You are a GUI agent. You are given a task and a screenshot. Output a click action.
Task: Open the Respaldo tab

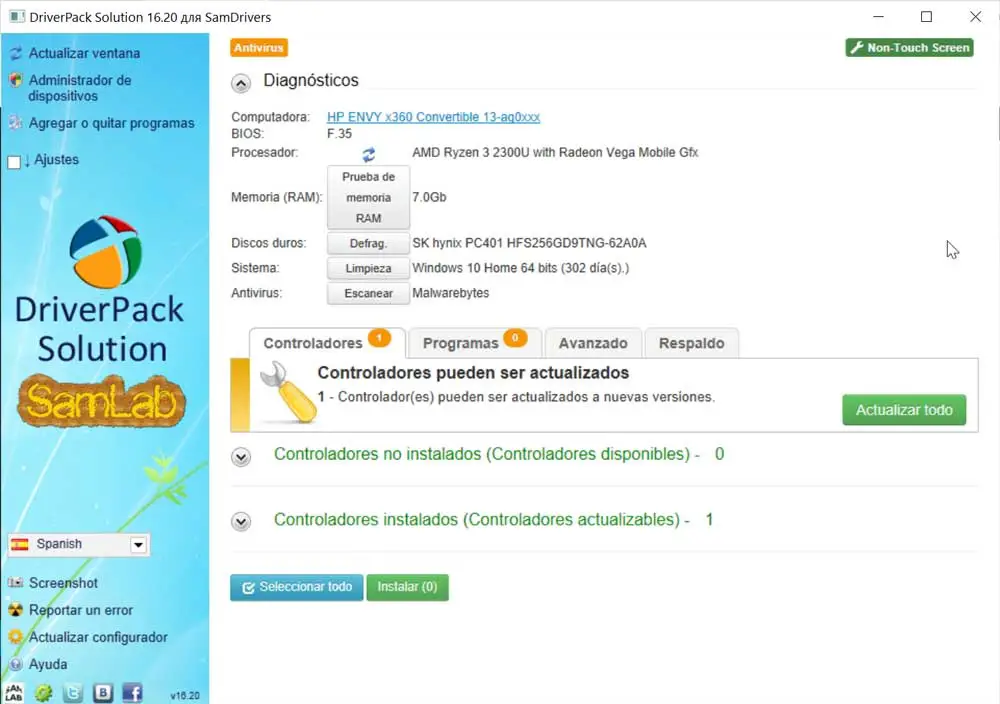(692, 343)
